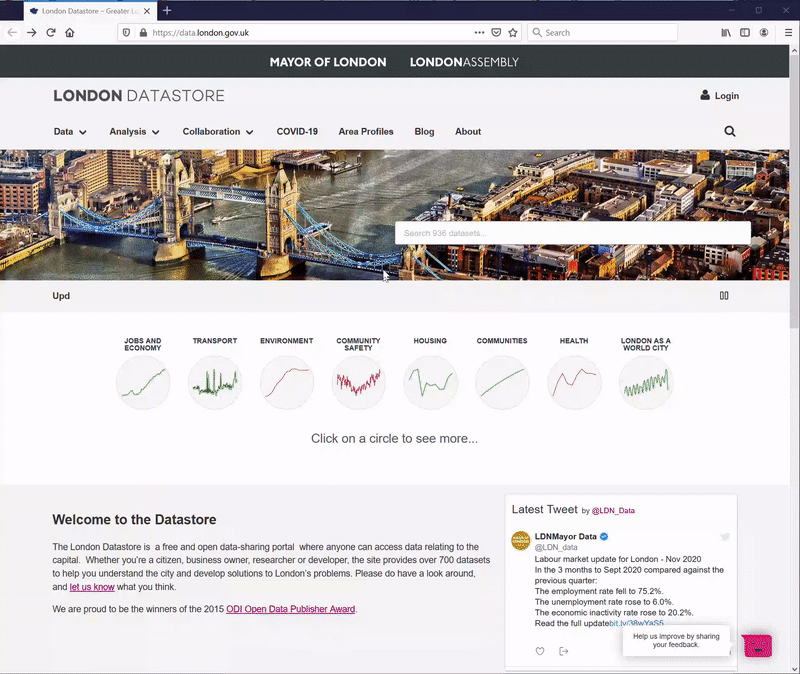Click the 'Latest Tweet' heading
The image size is (800, 674).
click(x=544, y=509)
